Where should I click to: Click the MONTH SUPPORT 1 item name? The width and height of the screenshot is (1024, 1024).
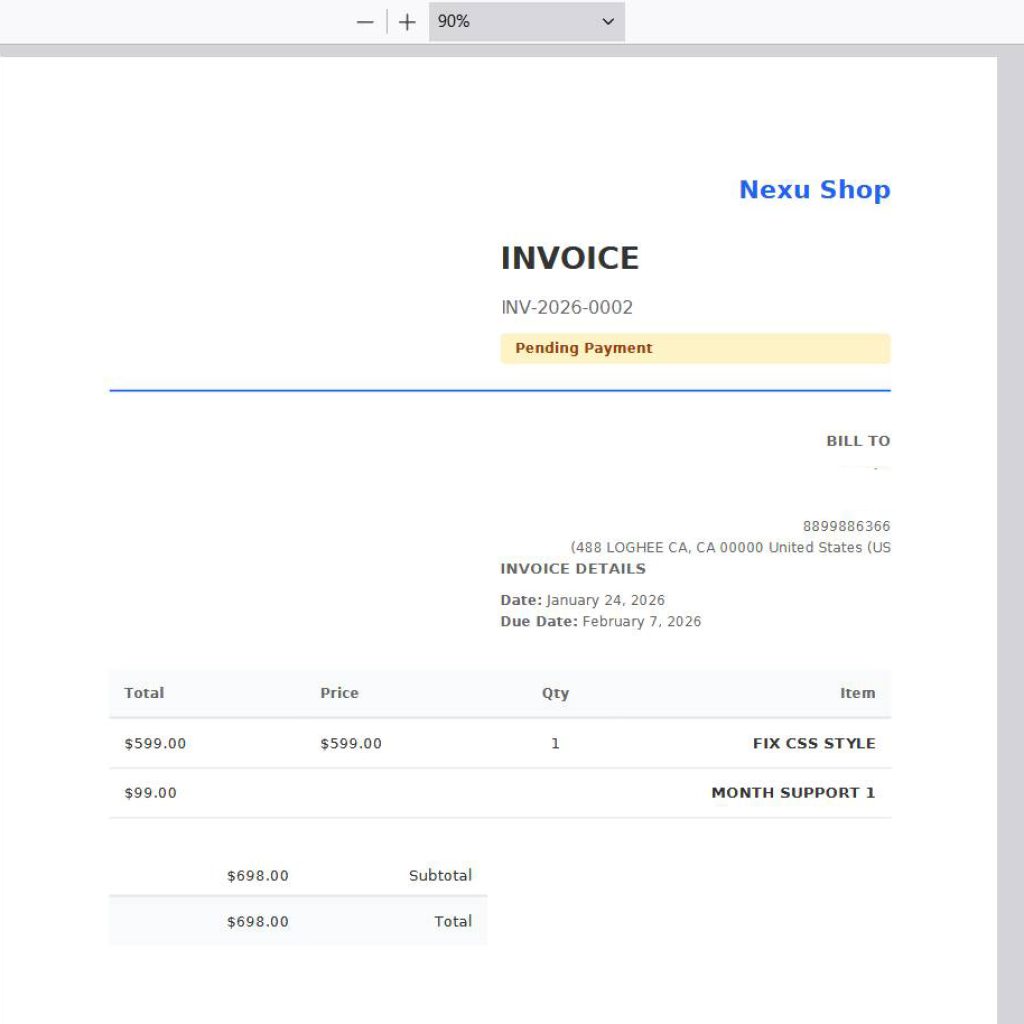pos(793,793)
